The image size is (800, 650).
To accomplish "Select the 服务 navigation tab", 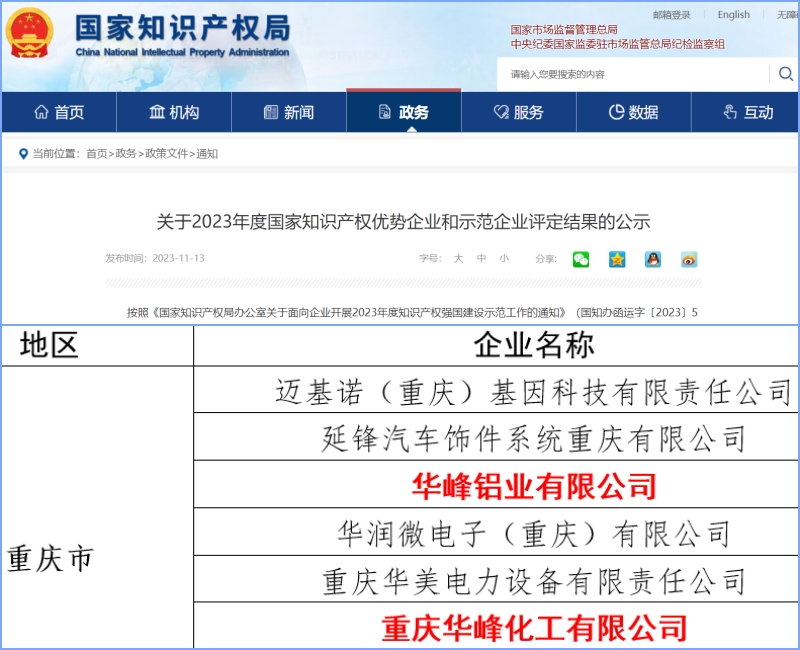I will [519, 112].
